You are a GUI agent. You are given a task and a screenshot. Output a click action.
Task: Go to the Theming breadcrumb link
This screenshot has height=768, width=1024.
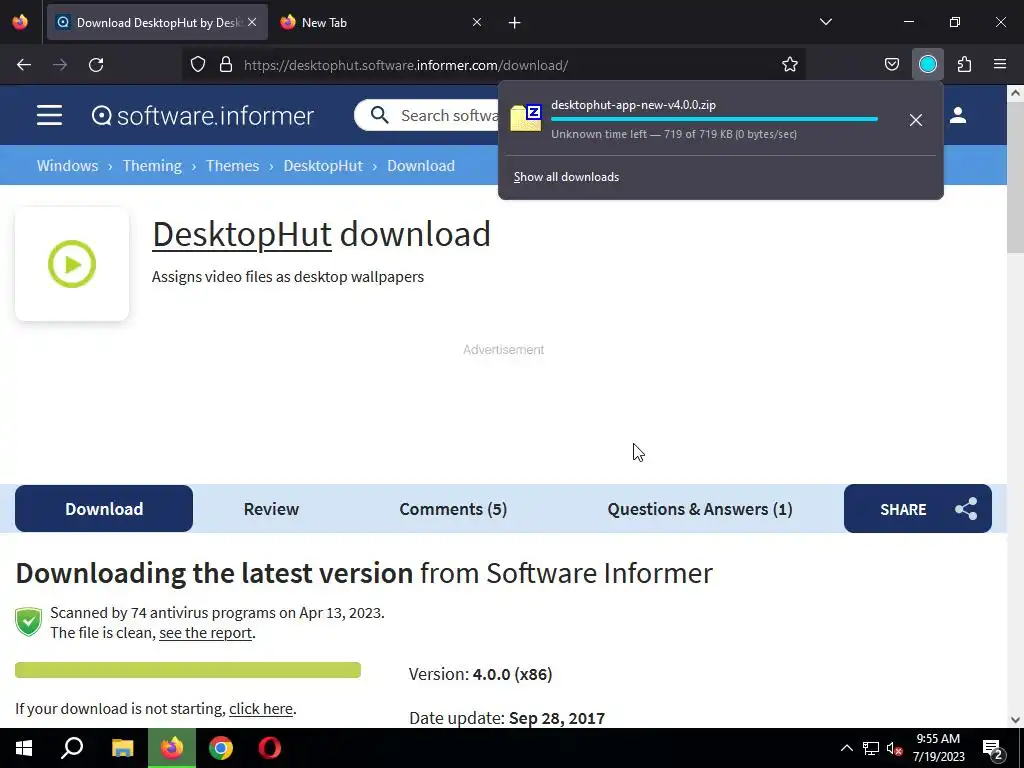[152, 166]
